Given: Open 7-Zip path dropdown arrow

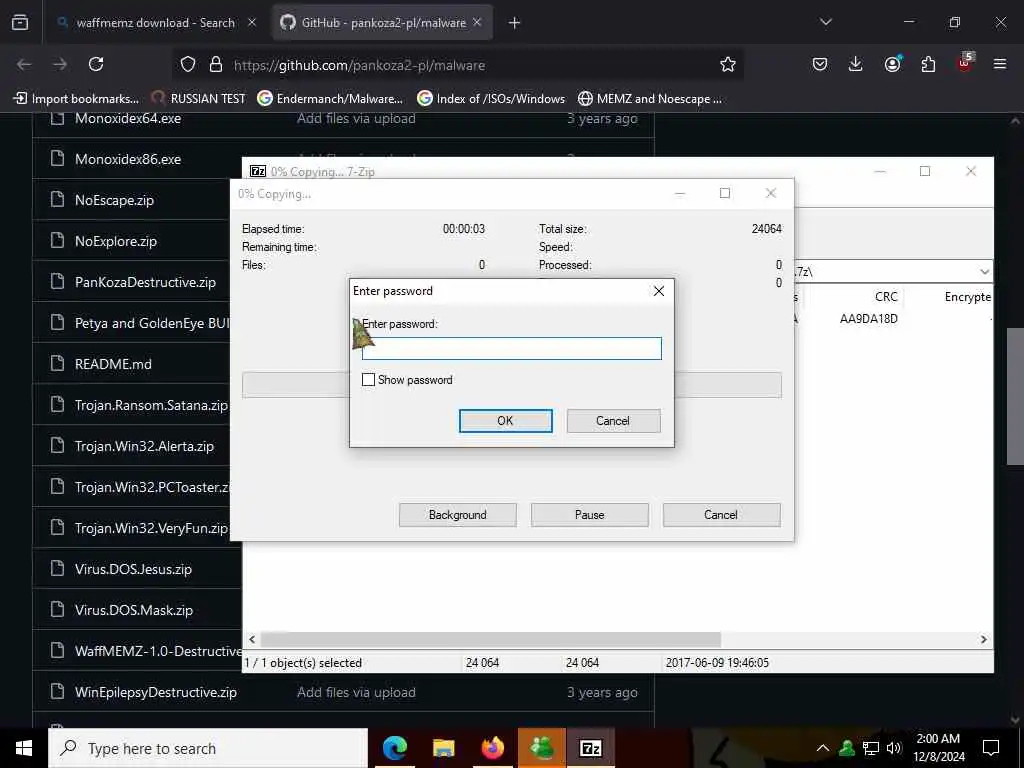Looking at the screenshot, I should (x=984, y=271).
